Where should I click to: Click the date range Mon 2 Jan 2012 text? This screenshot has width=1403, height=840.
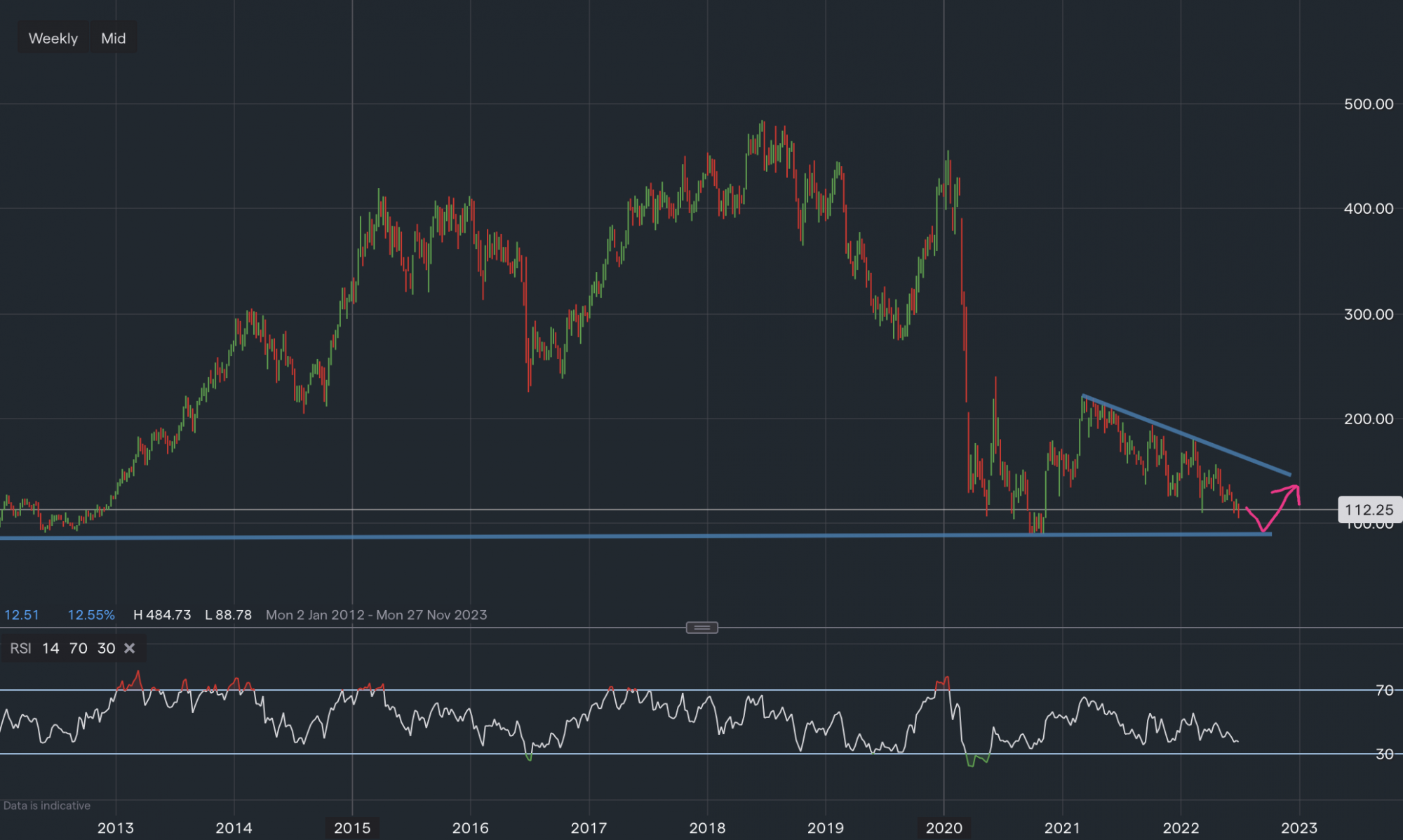pyautogui.click(x=316, y=615)
